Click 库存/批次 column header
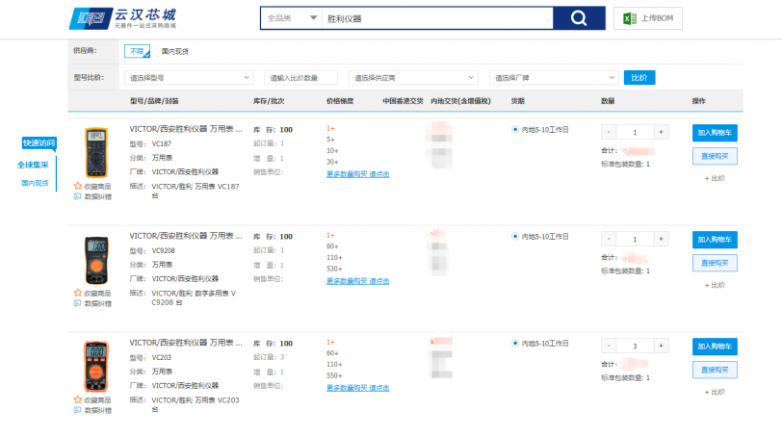Viewport: 782px width, 437px height. click(268, 101)
